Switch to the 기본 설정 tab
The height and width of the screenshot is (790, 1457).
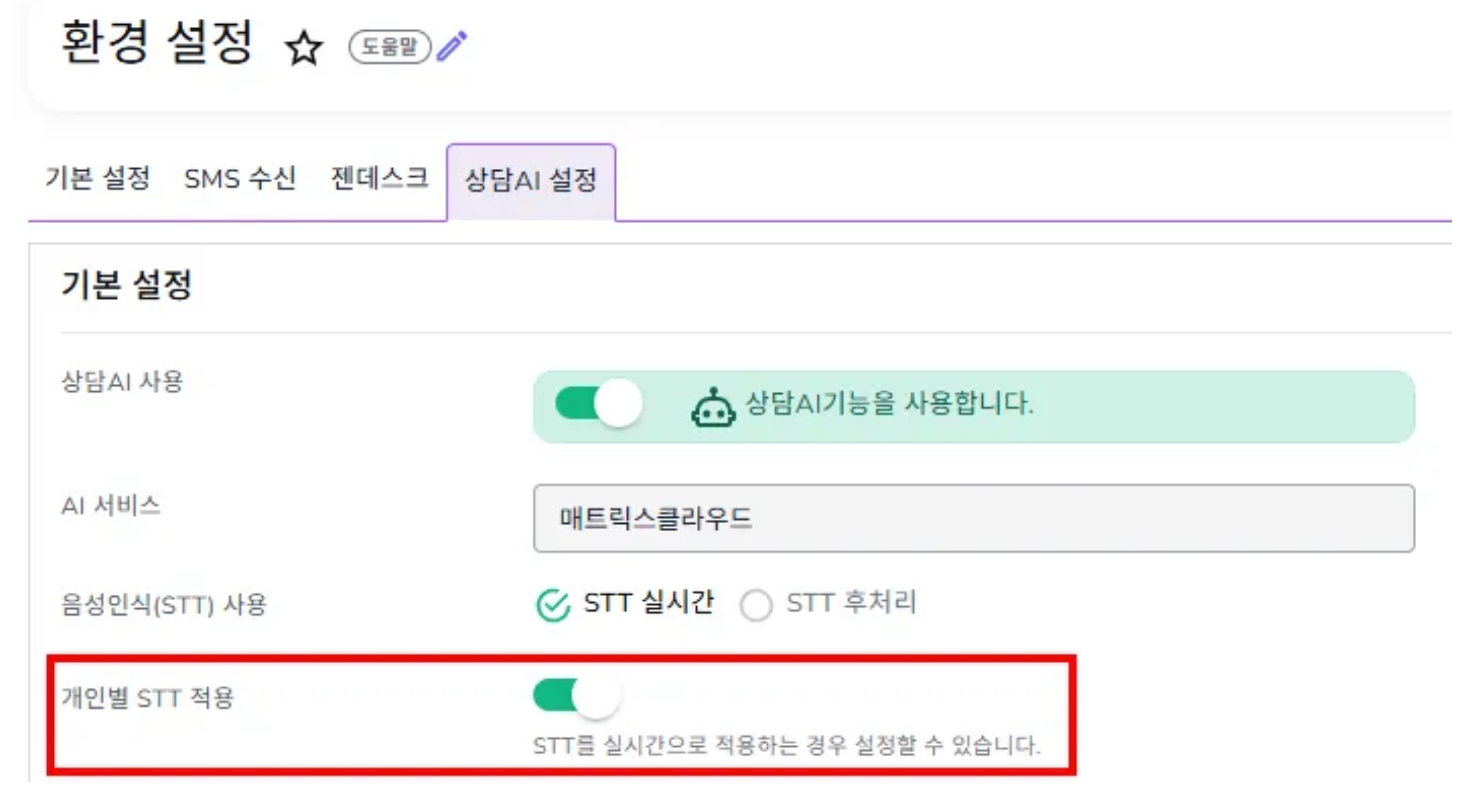tap(97, 180)
